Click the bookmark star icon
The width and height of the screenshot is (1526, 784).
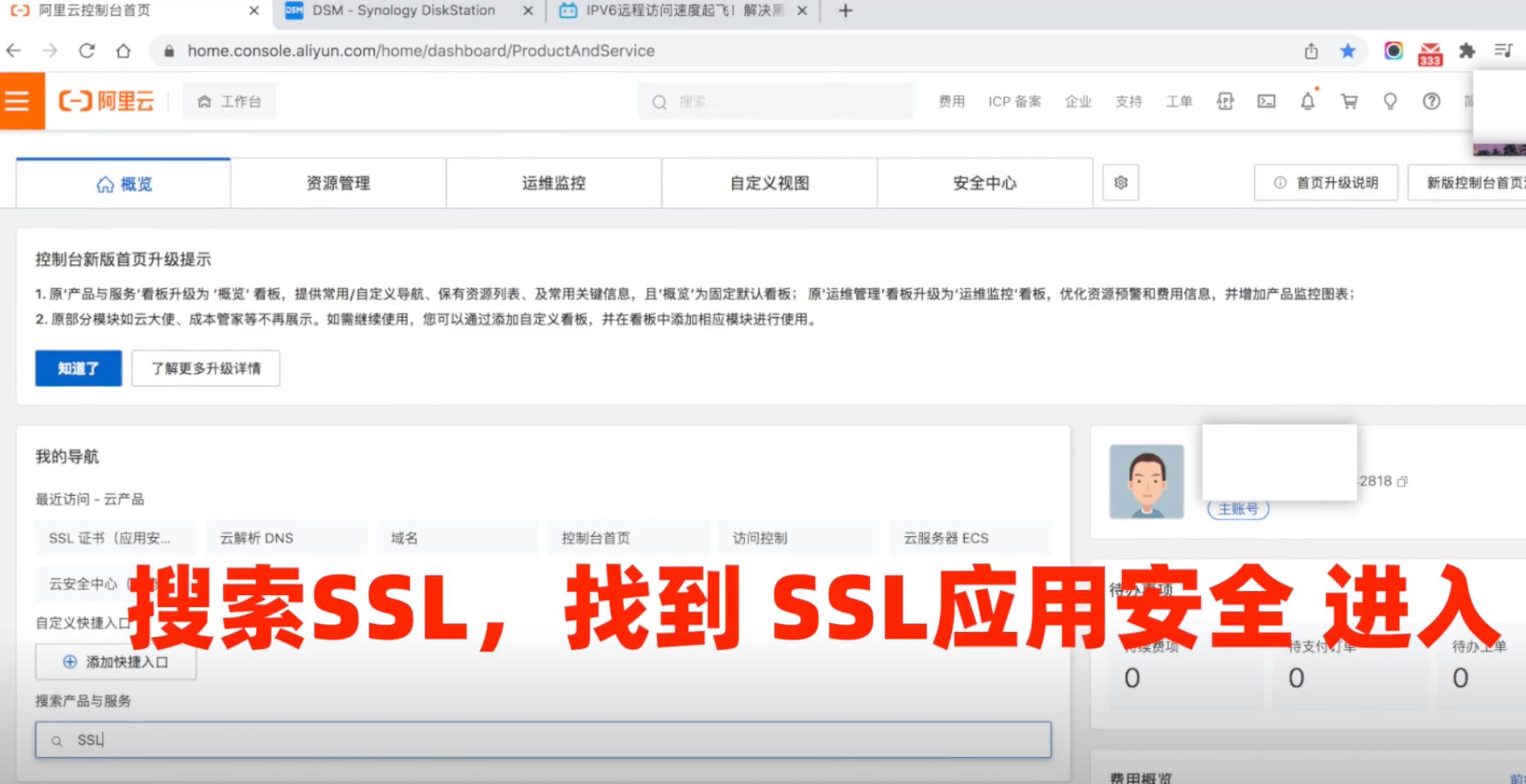(1348, 51)
